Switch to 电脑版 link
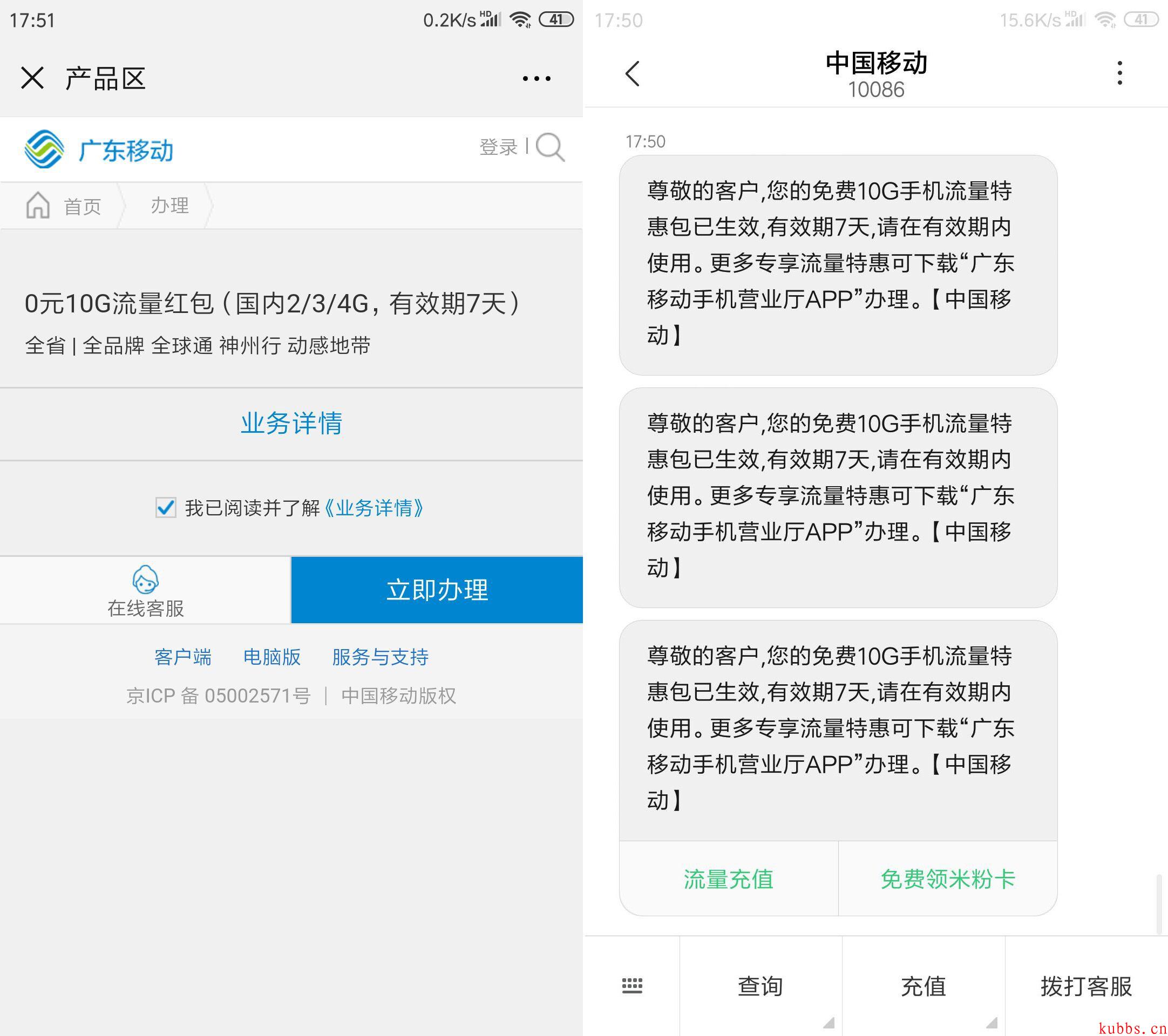Screen dimensions: 1168x1036 click(x=272, y=657)
